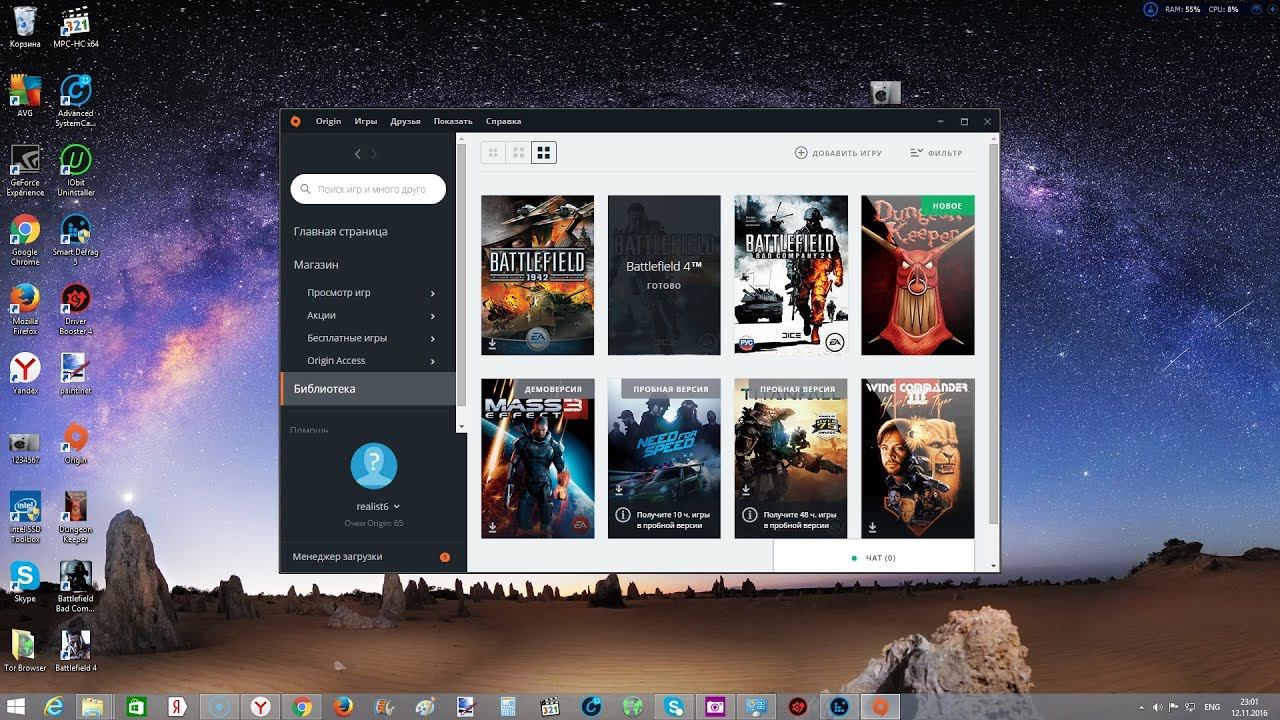The height and width of the screenshot is (720, 1280).
Task: Expand the Бесплатные игры submenu
Action: click(433, 338)
